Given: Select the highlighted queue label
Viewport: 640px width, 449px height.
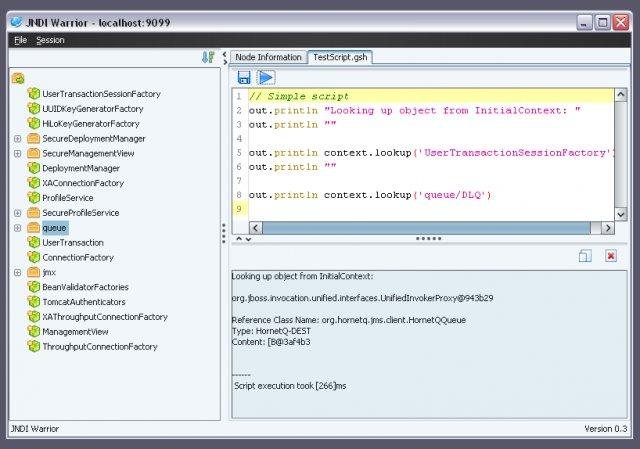Looking at the screenshot, I should click(x=55, y=228).
